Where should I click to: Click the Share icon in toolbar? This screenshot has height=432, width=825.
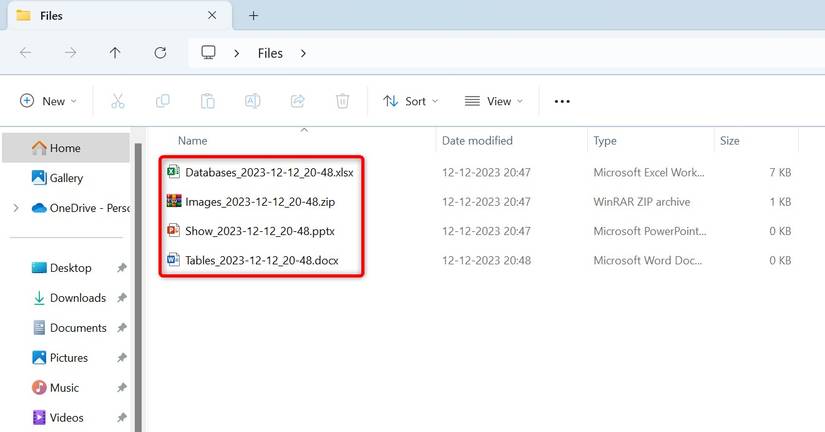click(x=298, y=101)
